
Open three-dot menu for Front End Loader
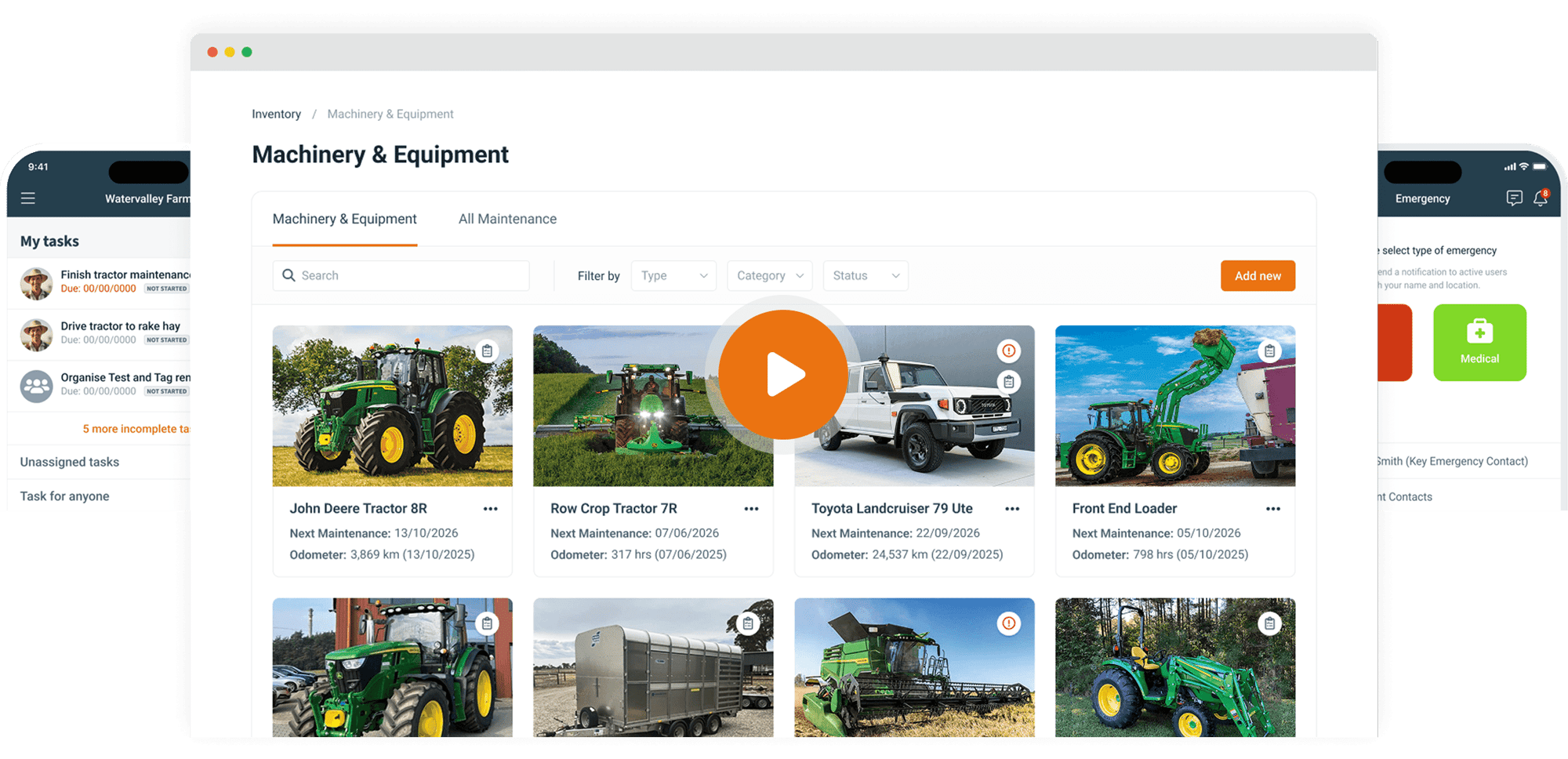coord(1273,509)
